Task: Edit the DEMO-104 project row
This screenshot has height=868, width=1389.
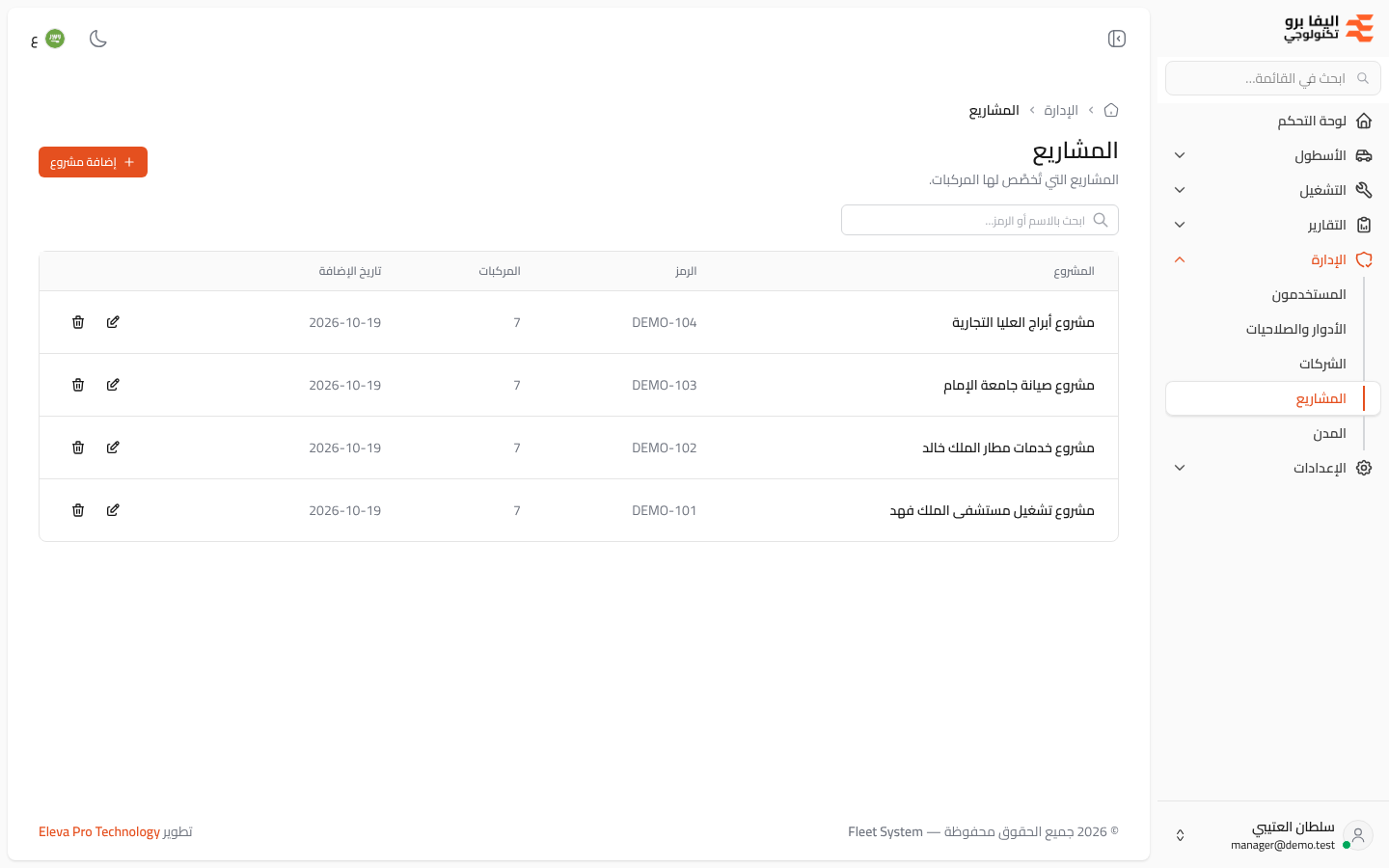Action: [x=113, y=322]
